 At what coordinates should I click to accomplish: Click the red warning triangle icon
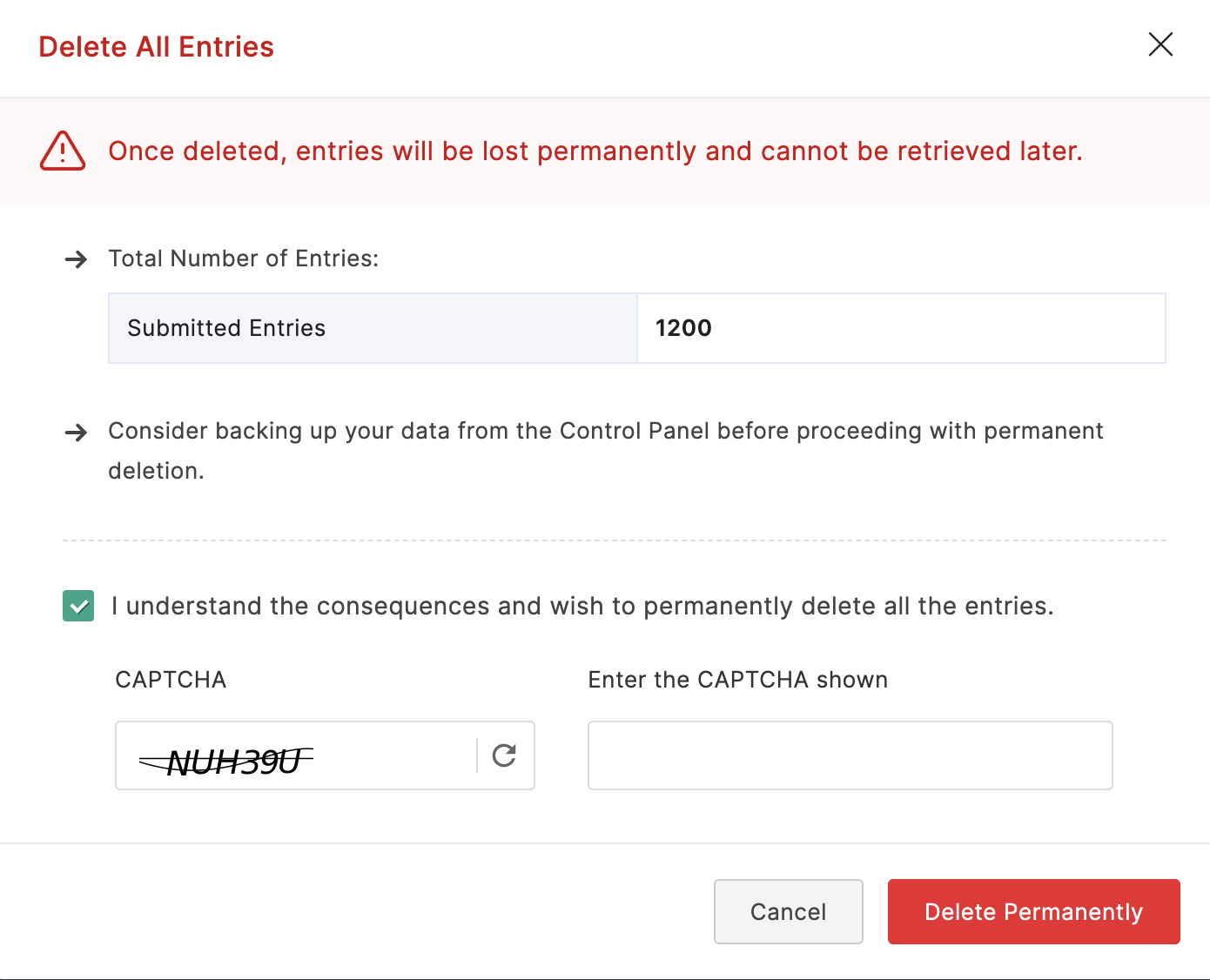(63, 151)
